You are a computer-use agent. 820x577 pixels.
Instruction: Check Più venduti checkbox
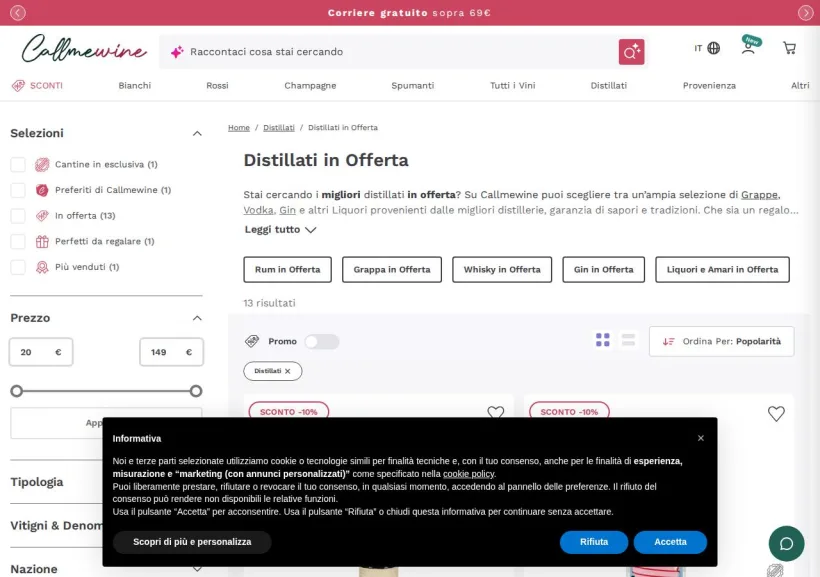(18, 267)
